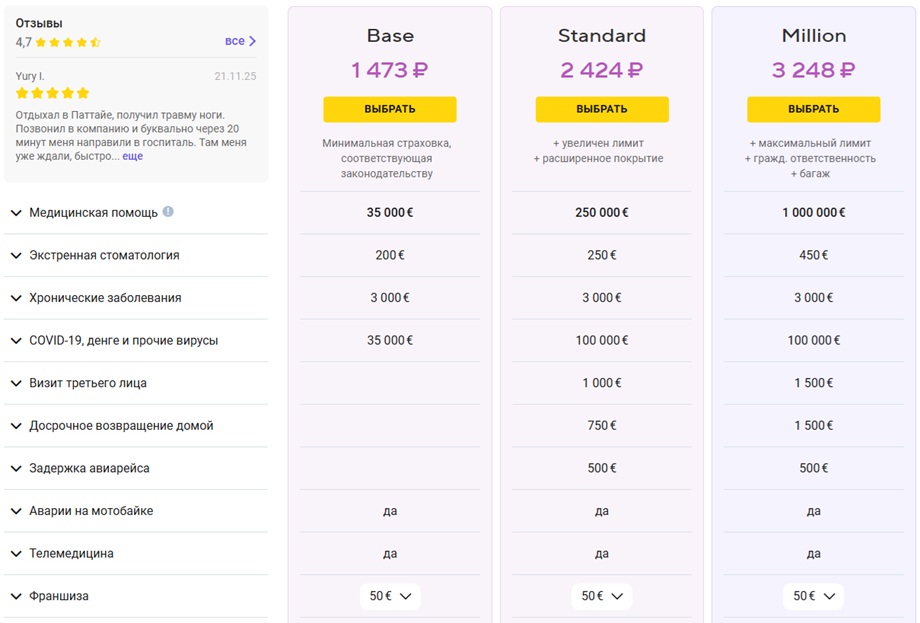Expand Досрочное возвращение домой details
The height and width of the screenshot is (623, 920).
pyautogui.click(x=136, y=426)
